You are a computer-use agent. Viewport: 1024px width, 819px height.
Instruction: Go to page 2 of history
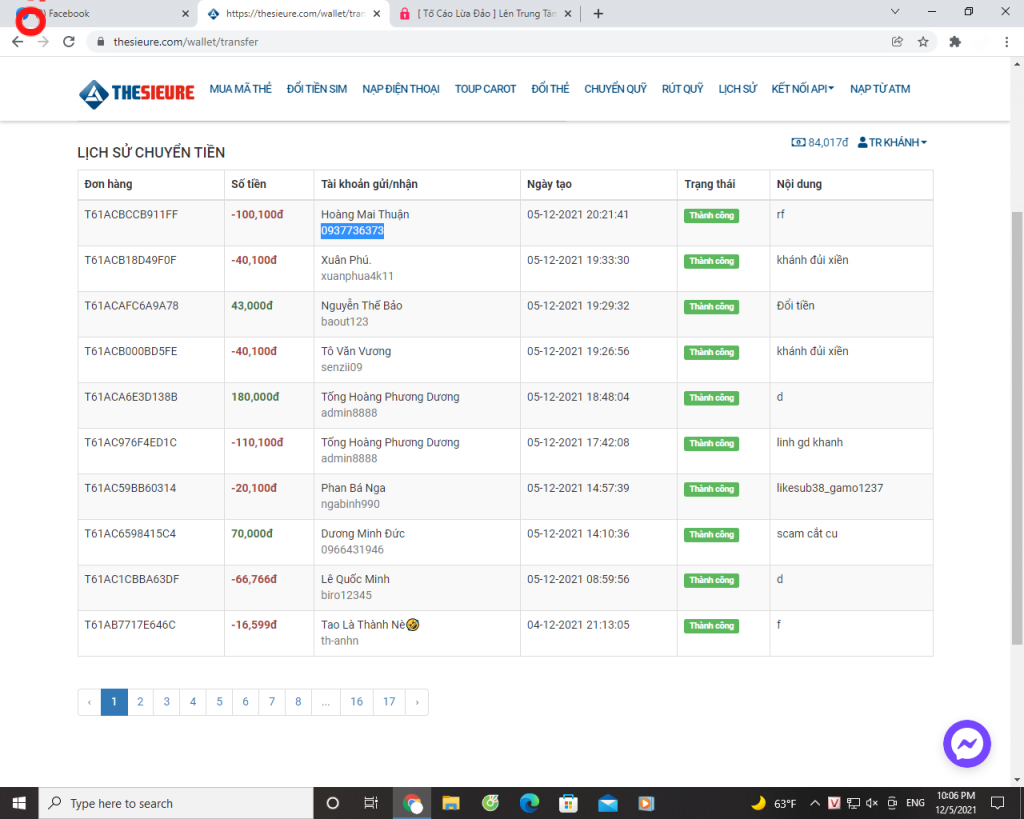[x=140, y=702]
